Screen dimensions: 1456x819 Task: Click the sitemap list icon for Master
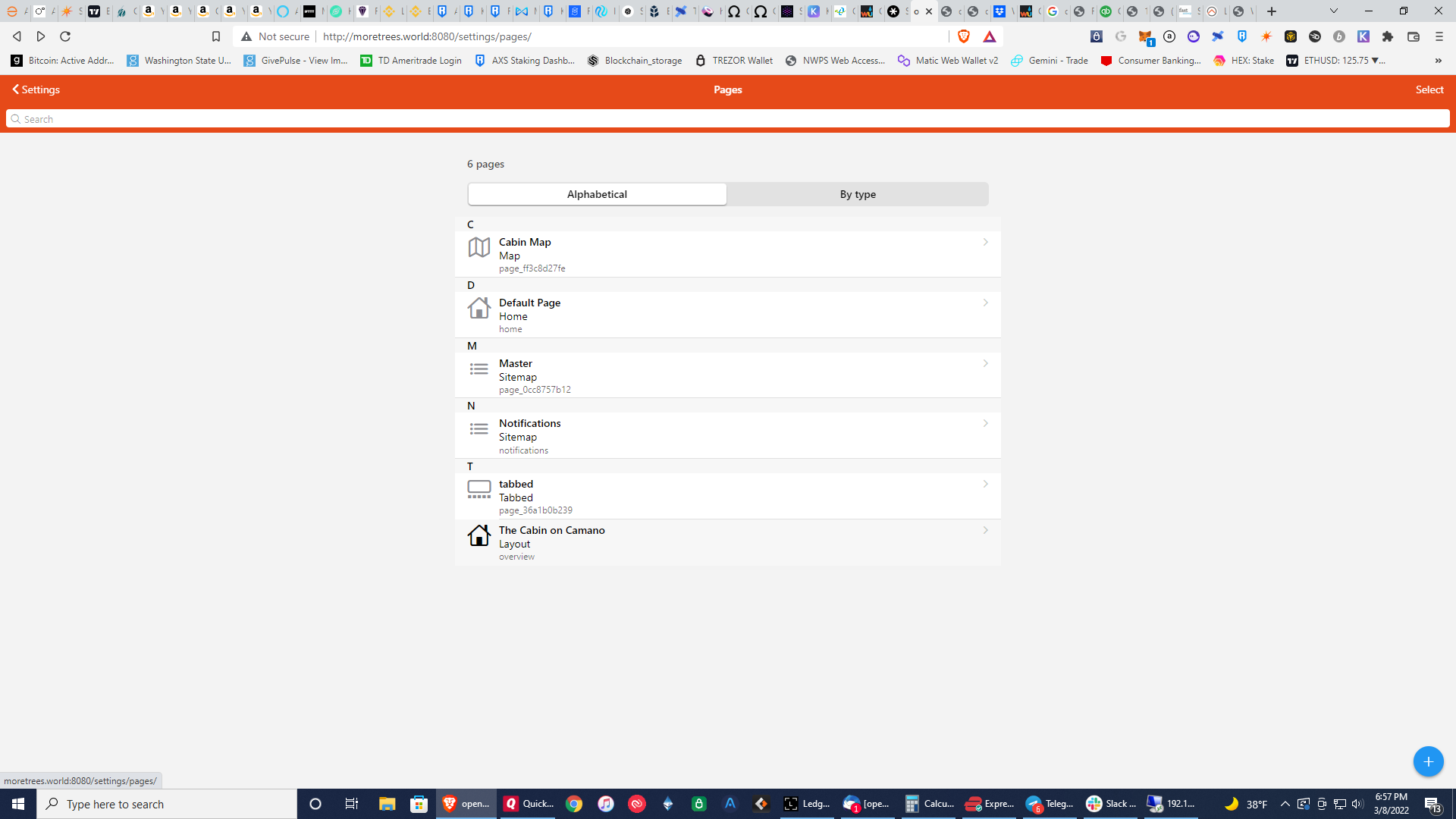(x=479, y=369)
